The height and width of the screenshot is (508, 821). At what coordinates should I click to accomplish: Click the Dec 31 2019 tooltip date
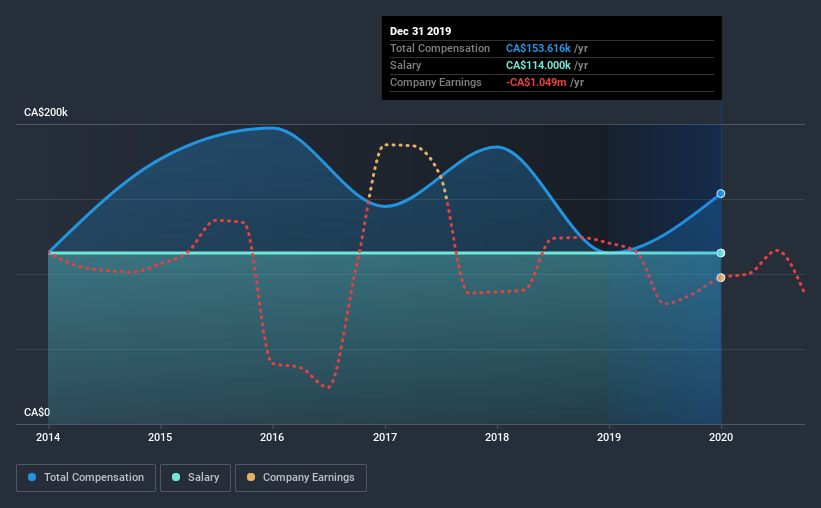pos(420,31)
